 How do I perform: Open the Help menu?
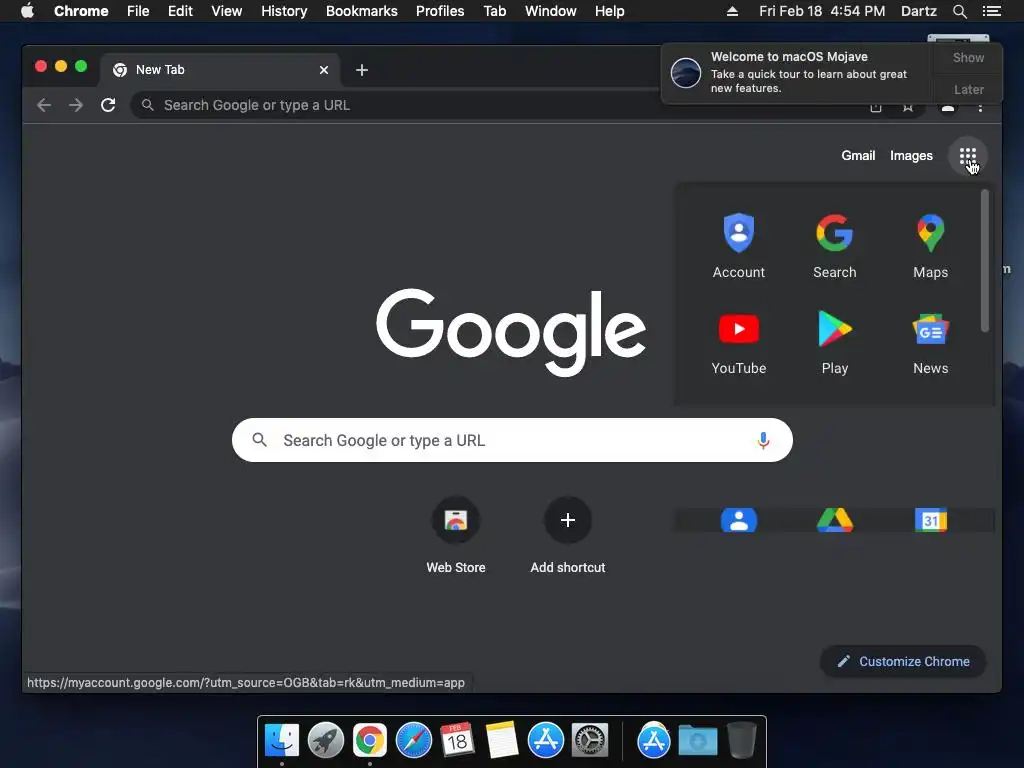609,11
